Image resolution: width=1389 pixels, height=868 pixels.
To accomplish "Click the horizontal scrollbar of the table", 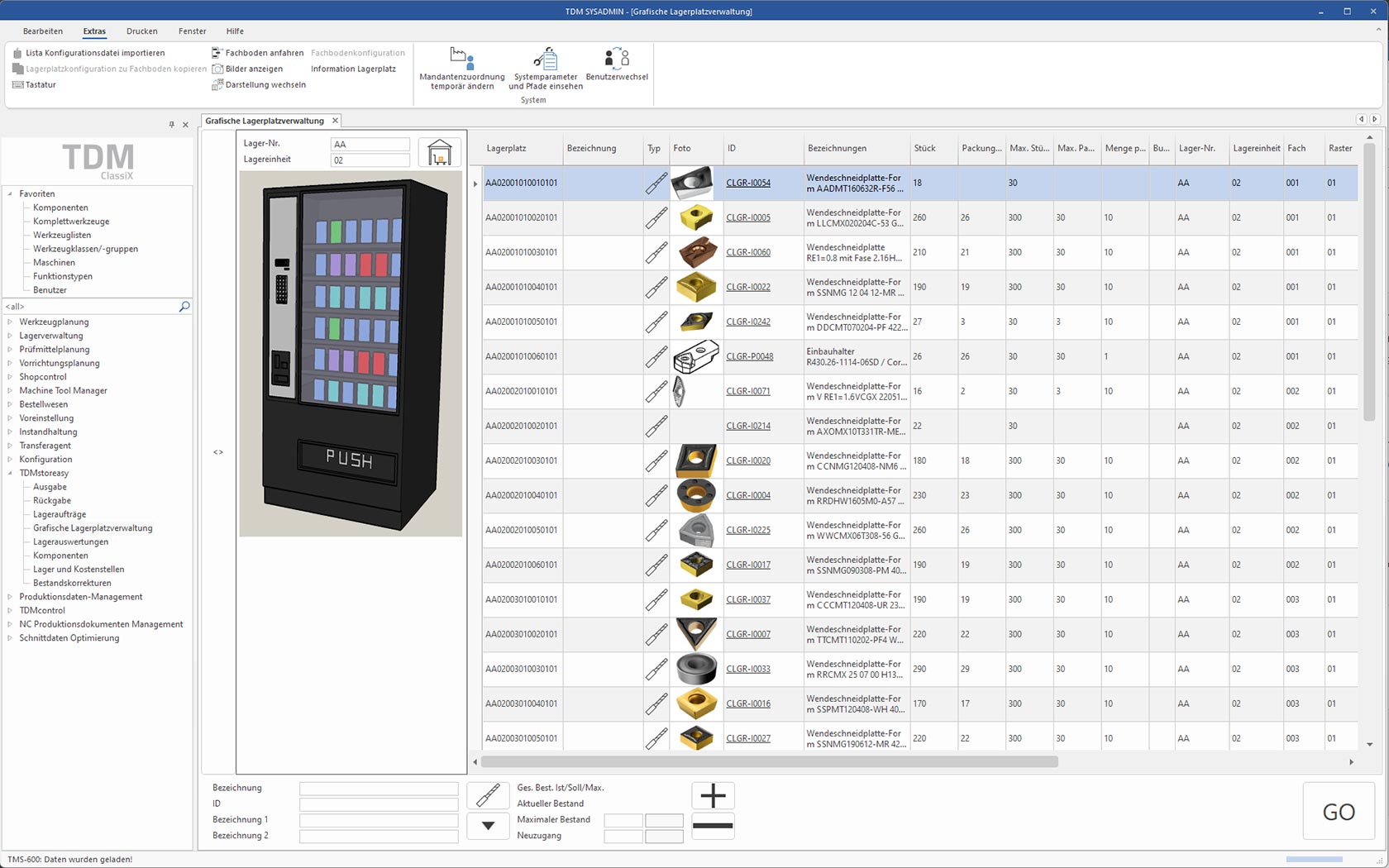I will pyautogui.click(x=770, y=761).
